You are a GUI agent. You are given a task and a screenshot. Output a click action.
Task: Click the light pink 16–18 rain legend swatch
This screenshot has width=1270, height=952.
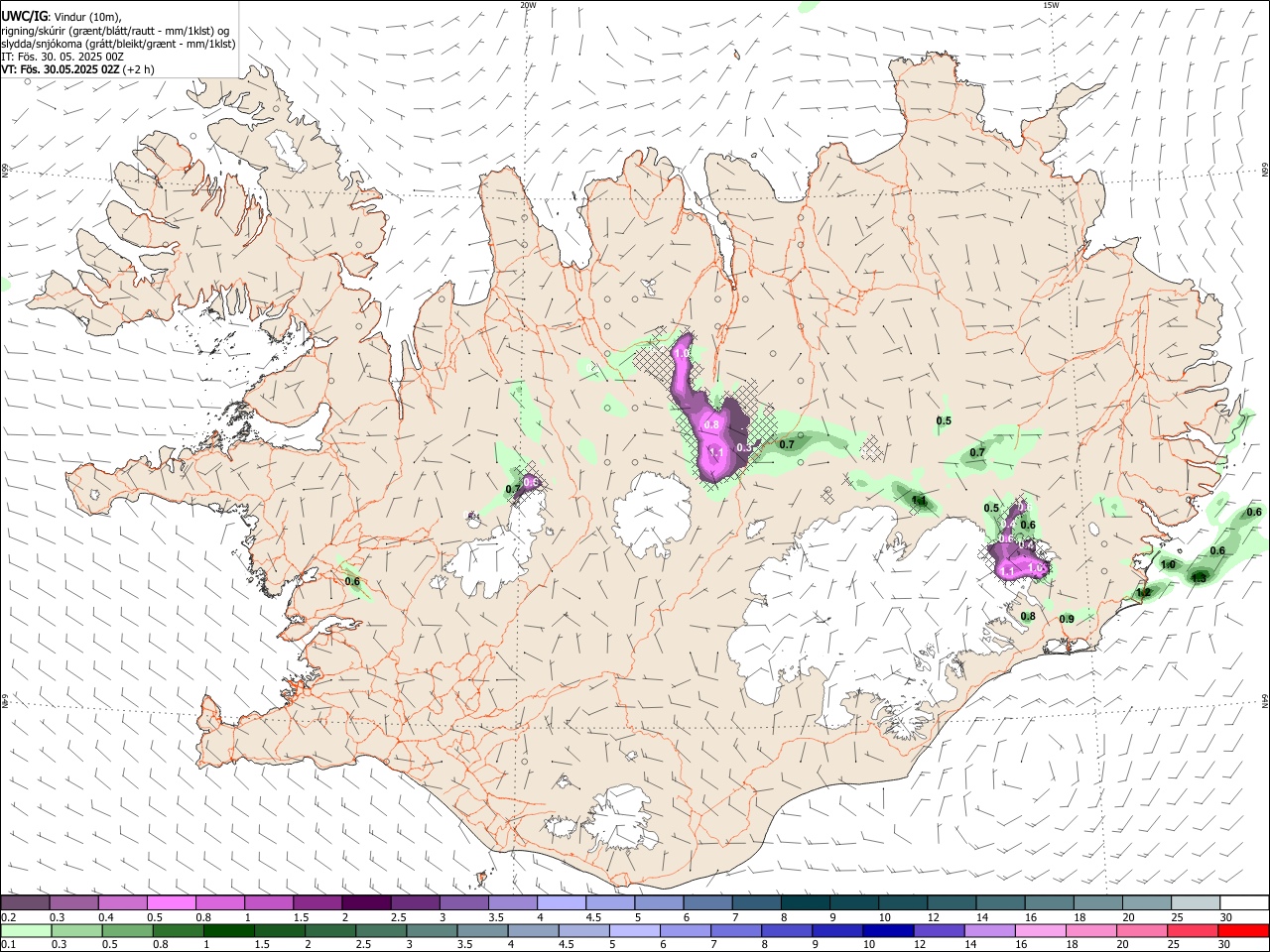1041,930
